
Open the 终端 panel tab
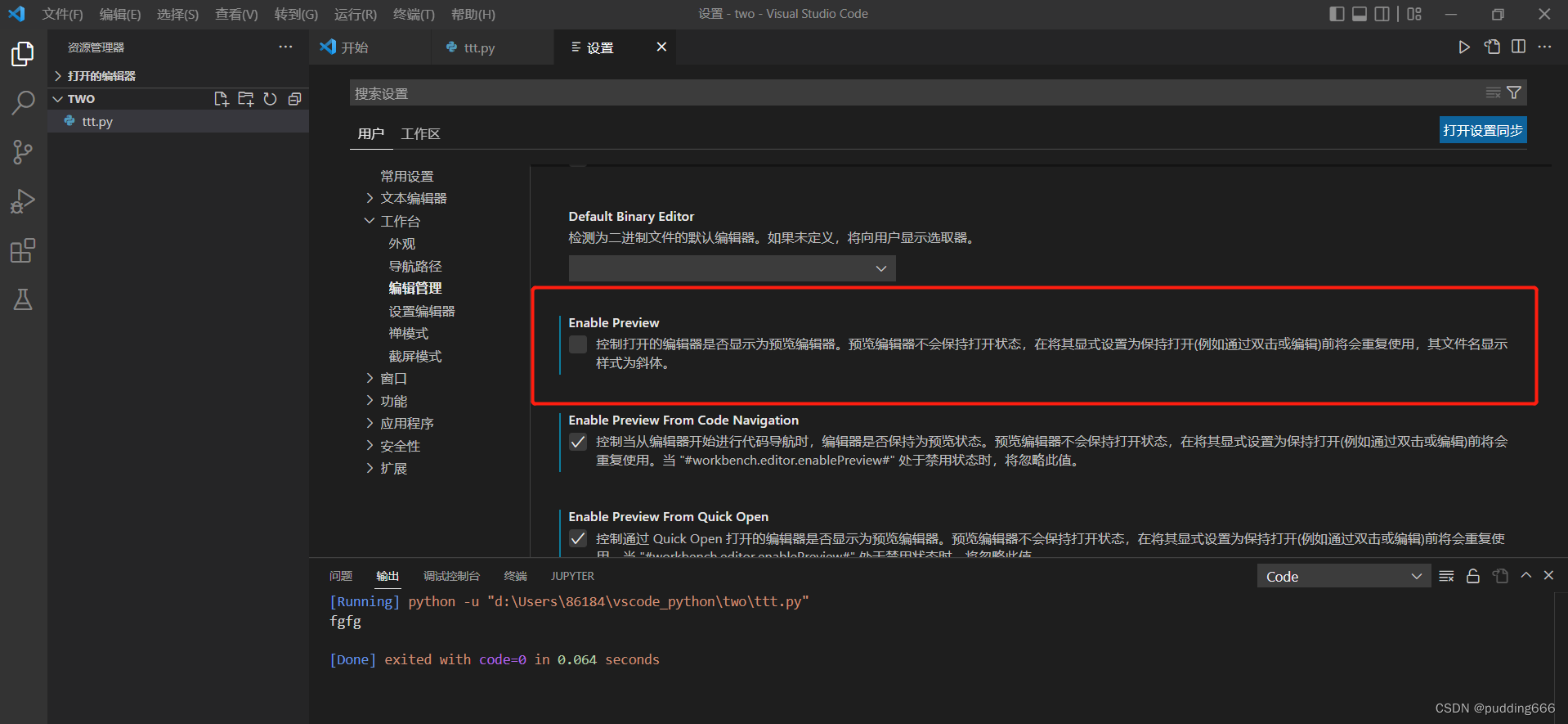(x=515, y=576)
